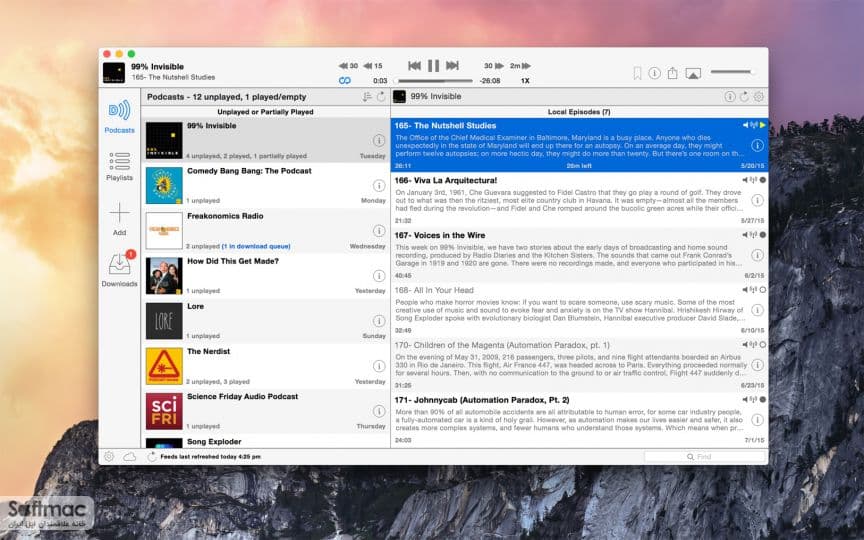864x540 pixels.
Task: Open 99% Invisible podcast settings gear
Action: coord(759,96)
